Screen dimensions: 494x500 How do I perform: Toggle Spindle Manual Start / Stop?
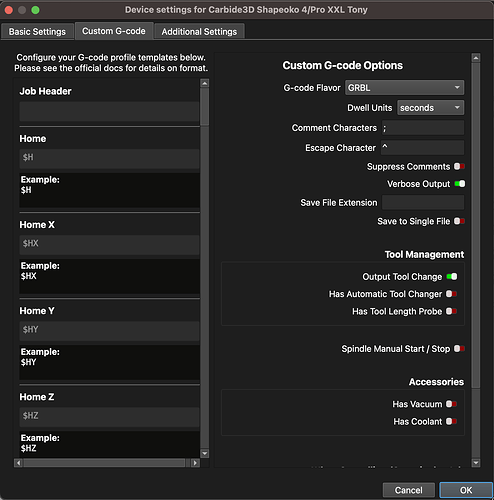pyautogui.click(x=459, y=348)
